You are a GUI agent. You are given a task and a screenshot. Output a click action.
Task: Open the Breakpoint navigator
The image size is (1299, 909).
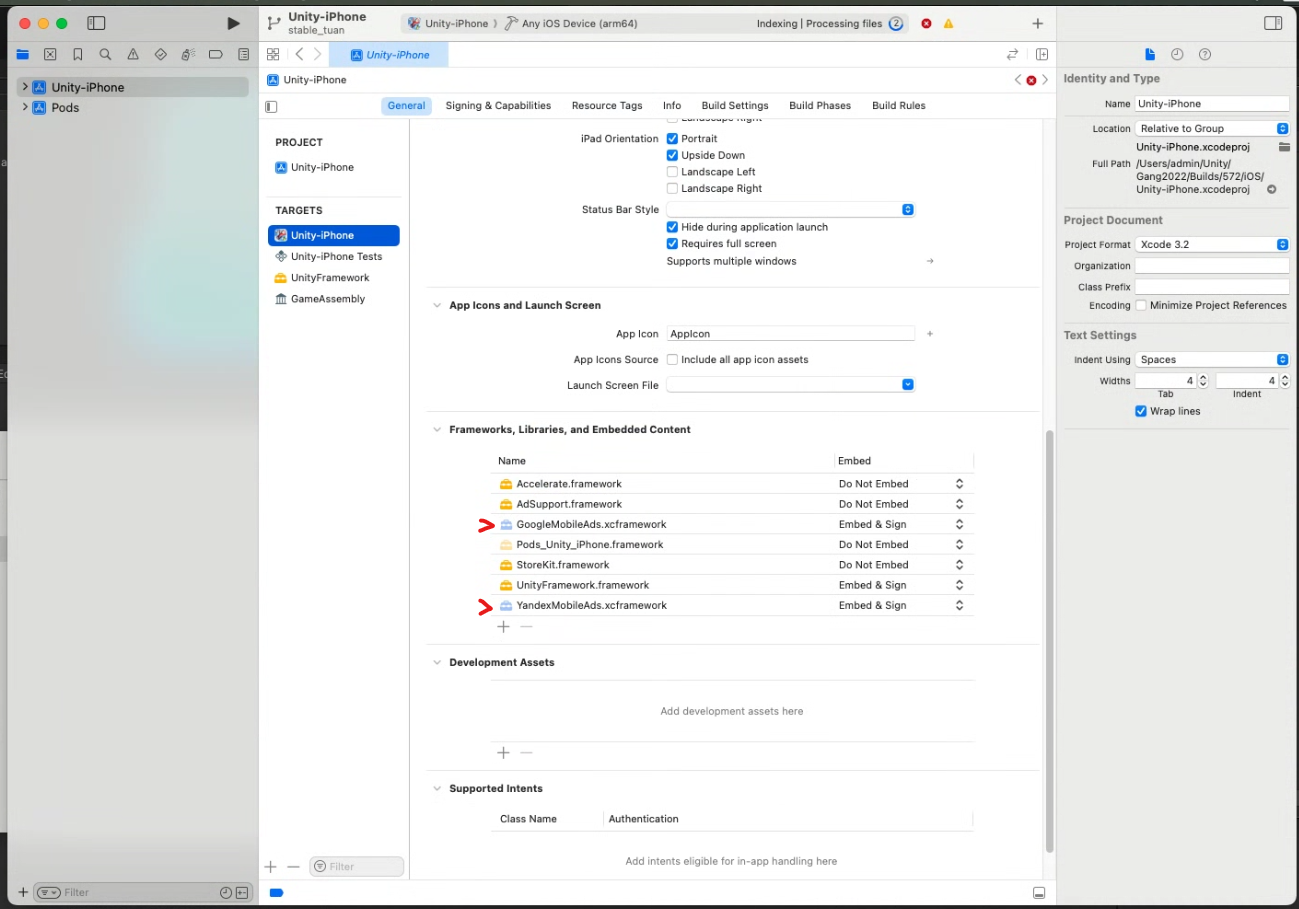[216, 55]
